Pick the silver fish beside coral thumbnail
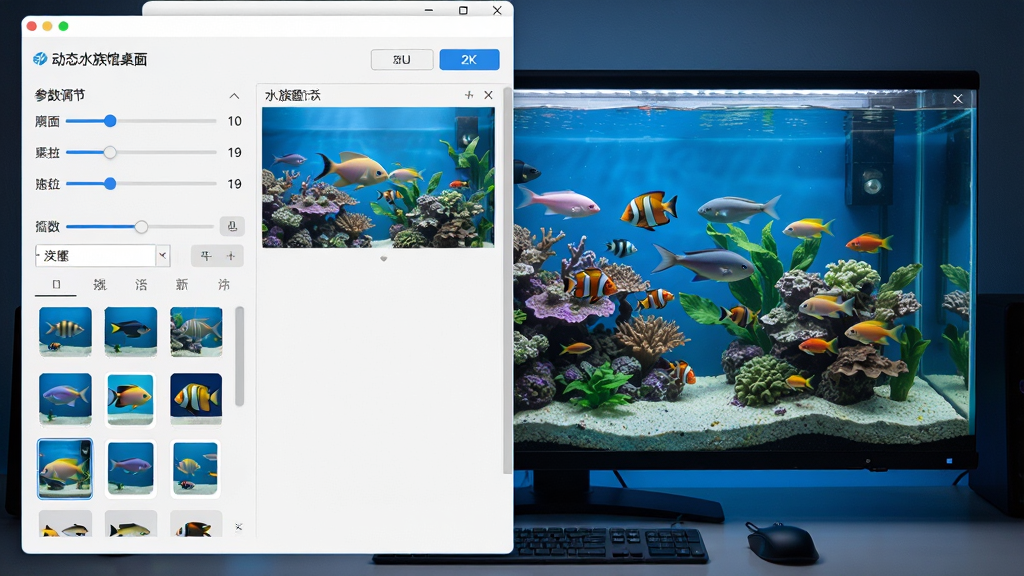 pos(196,332)
